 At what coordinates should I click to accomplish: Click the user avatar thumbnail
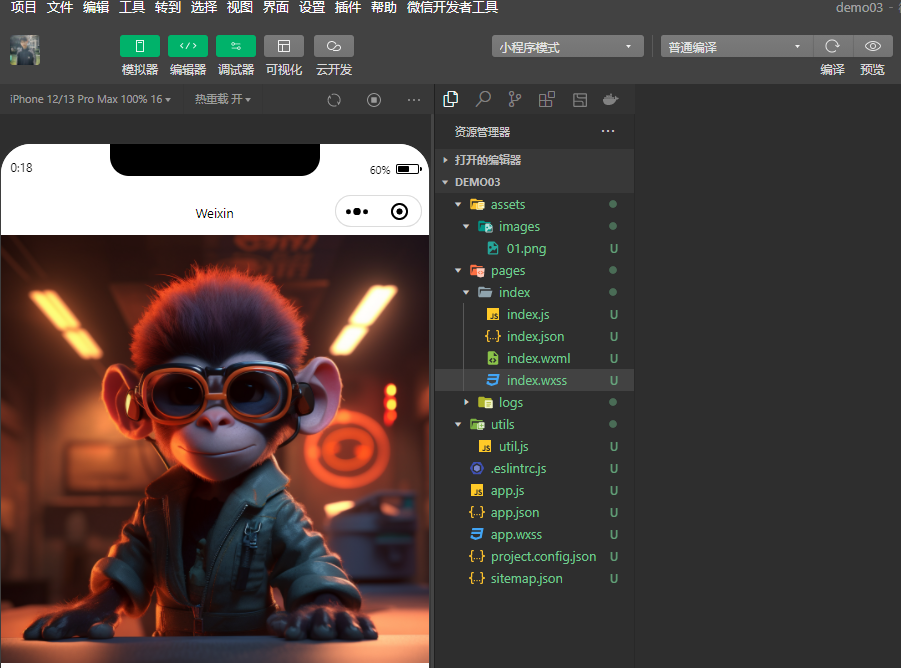(25, 50)
